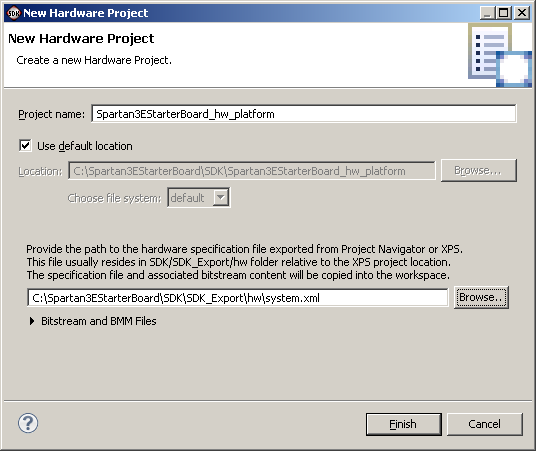Click the SDK logo icon in title bar
536x451 pixels.
tap(14, 13)
